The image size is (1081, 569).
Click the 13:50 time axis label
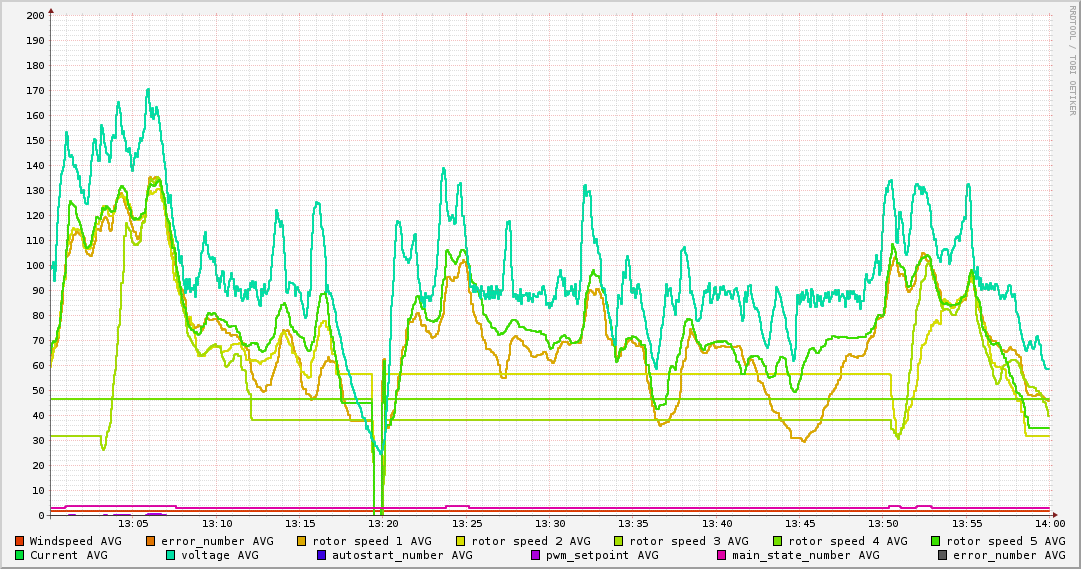(884, 524)
